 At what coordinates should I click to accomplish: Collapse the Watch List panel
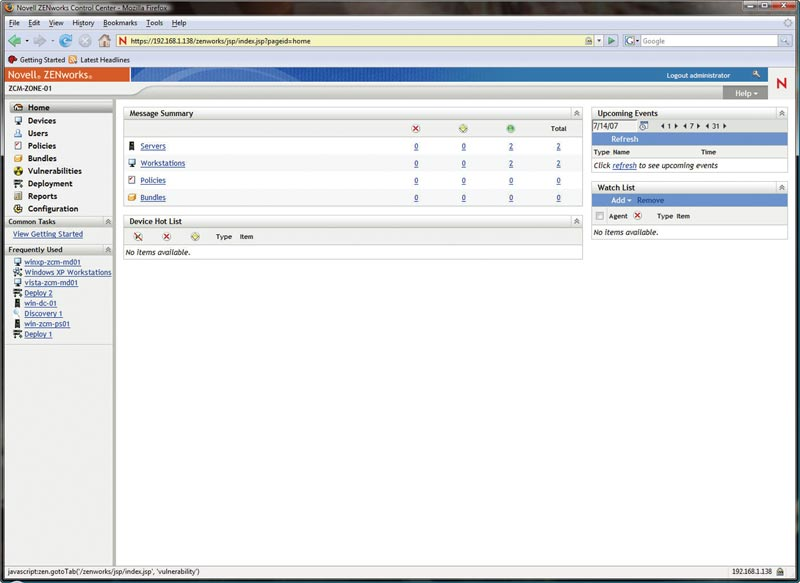pyautogui.click(x=782, y=188)
